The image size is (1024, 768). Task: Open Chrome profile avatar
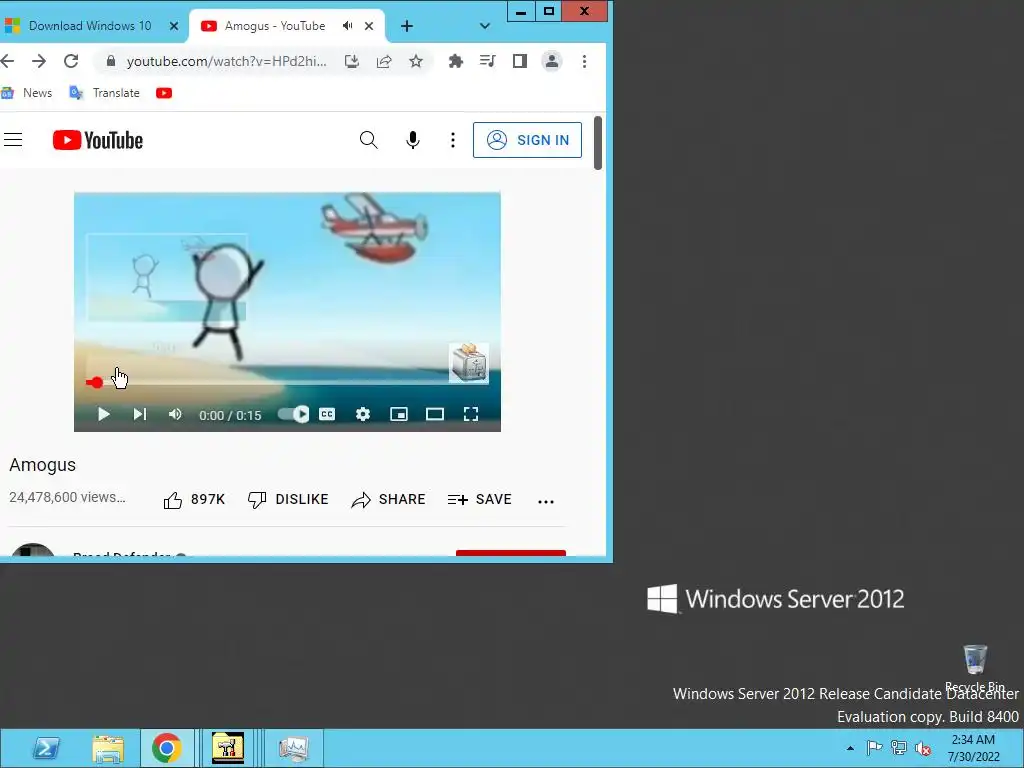552,61
